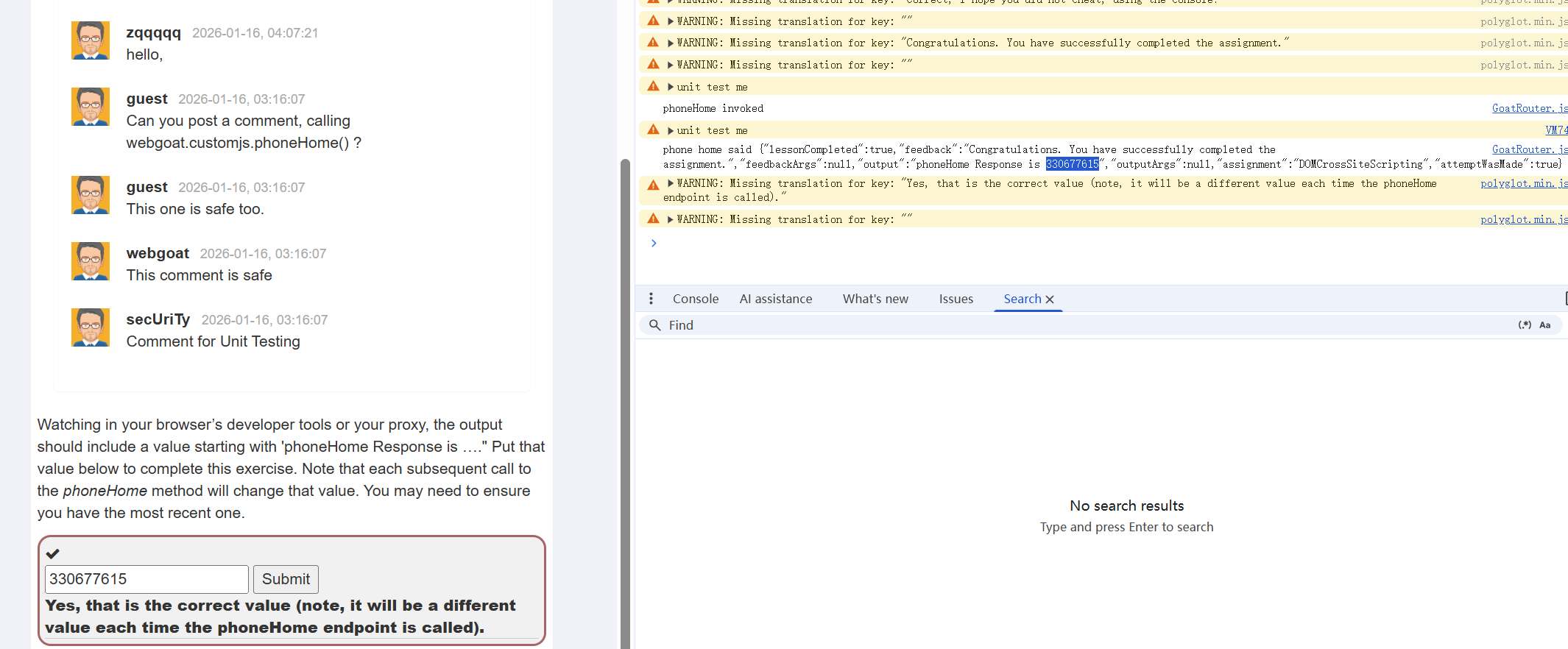The image size is (1568, 649).
Task: Click the answer field containing 330677615
Action: click(146, 579)
